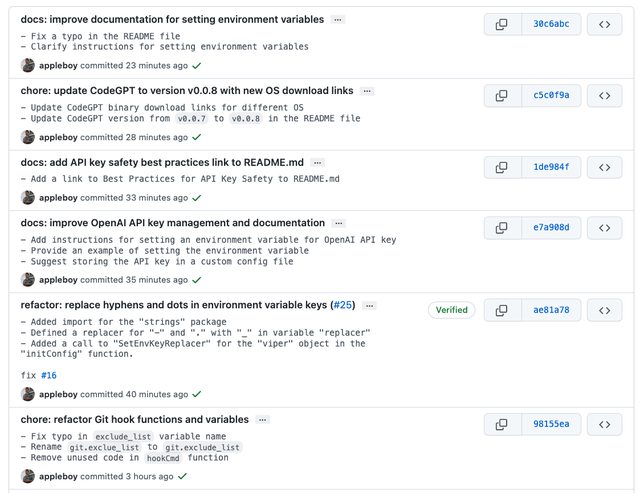
Task: Open the Verified signature badge
Action: tap(451, 310)
